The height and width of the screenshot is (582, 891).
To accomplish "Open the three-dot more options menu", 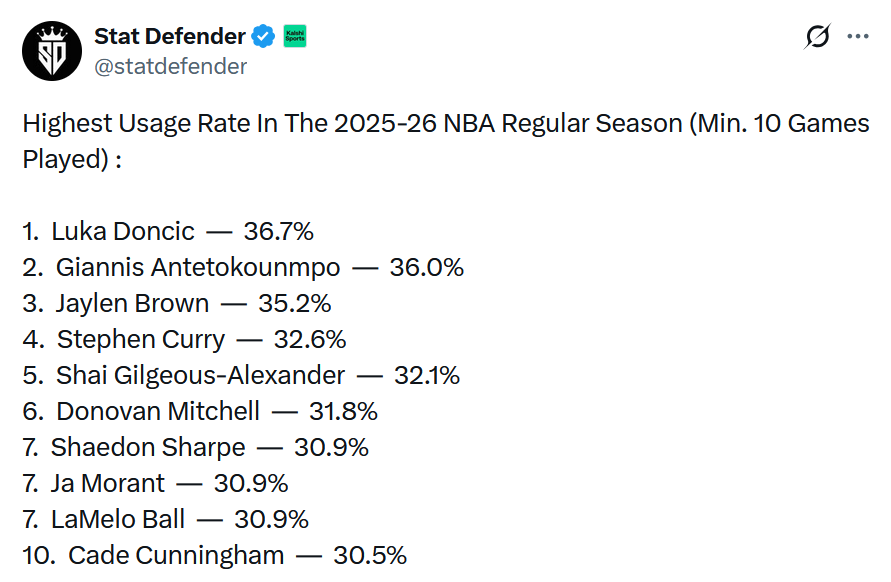I will [x=858, y=37].
